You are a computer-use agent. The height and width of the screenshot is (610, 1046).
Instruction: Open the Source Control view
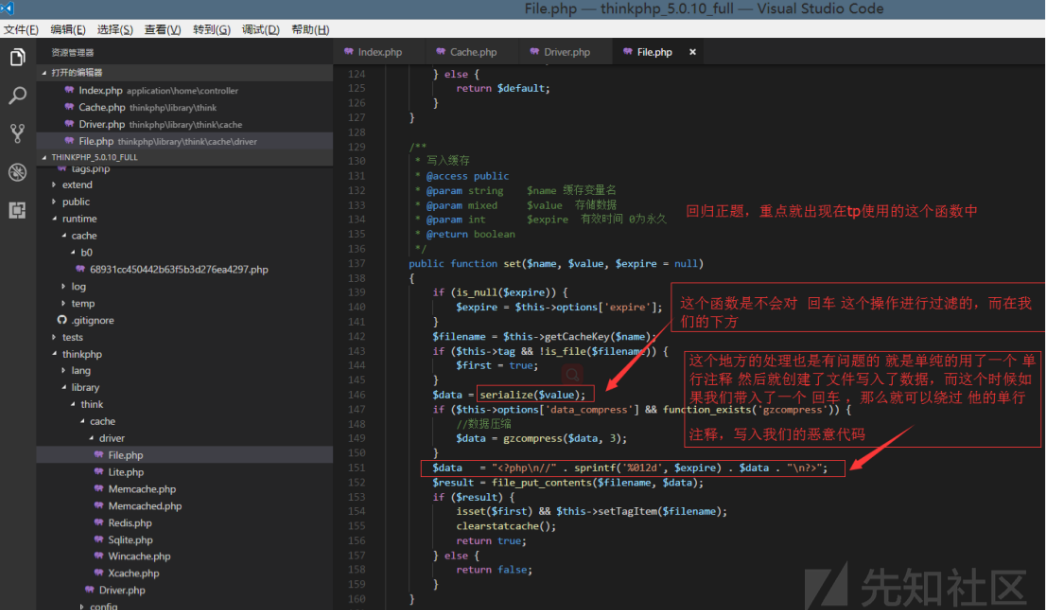[x=17, y=133]
